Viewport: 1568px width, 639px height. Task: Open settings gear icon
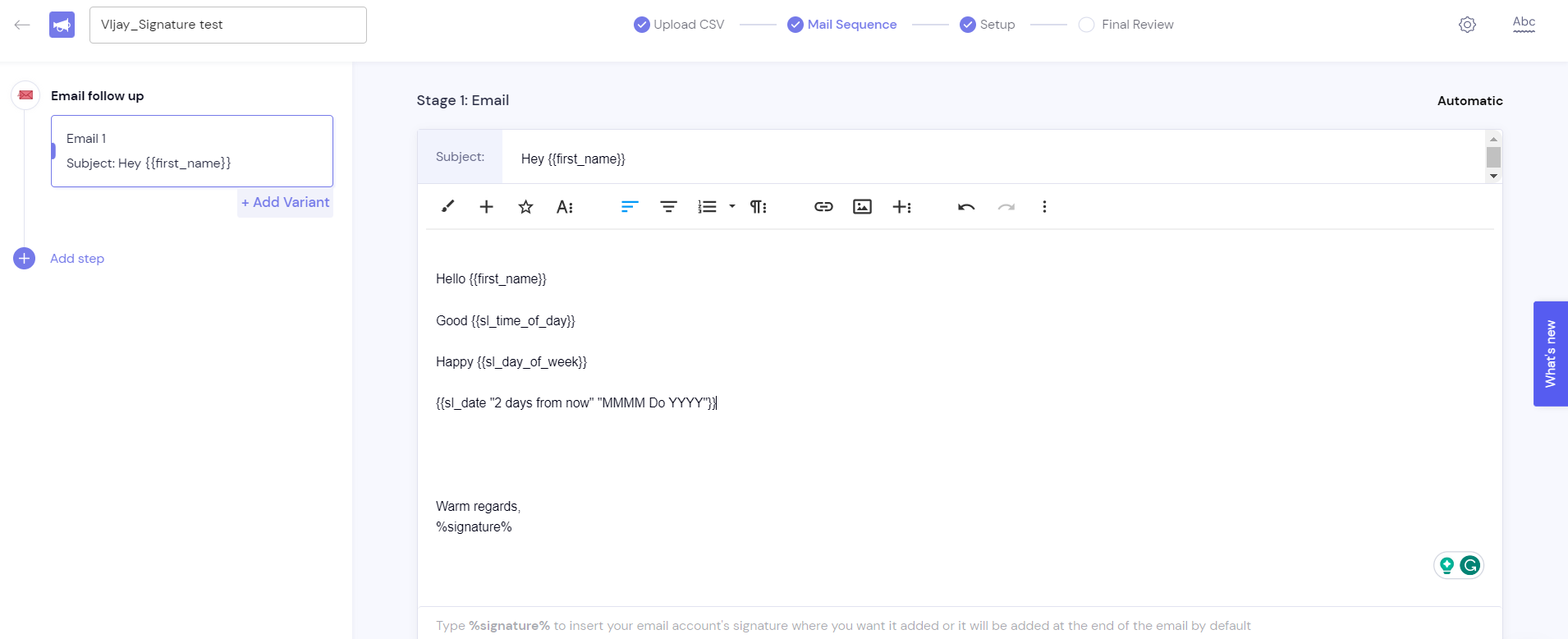[1467, 25]
